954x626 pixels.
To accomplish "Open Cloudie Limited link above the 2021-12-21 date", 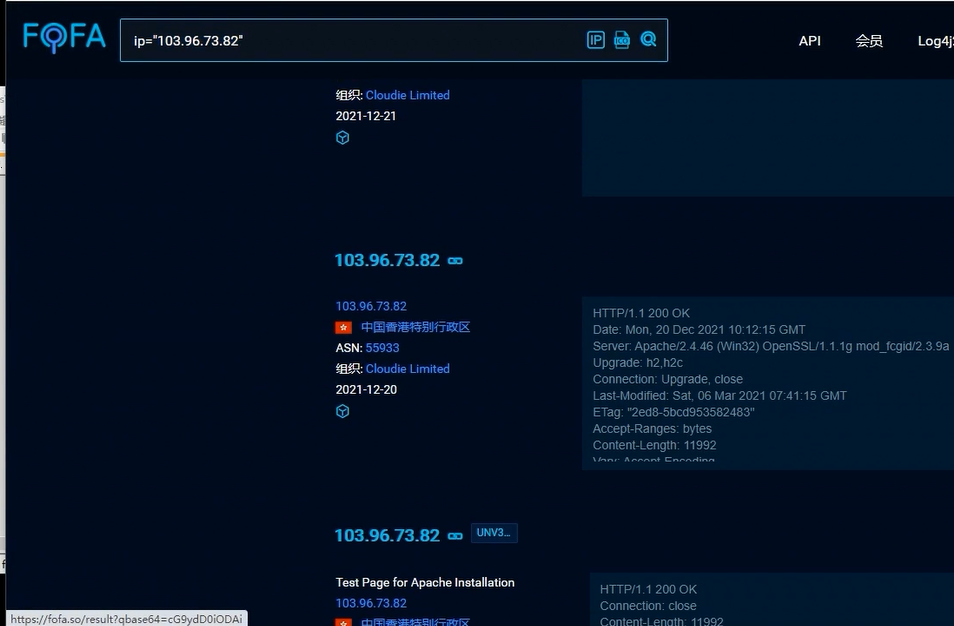I will (x=408, y=95).
